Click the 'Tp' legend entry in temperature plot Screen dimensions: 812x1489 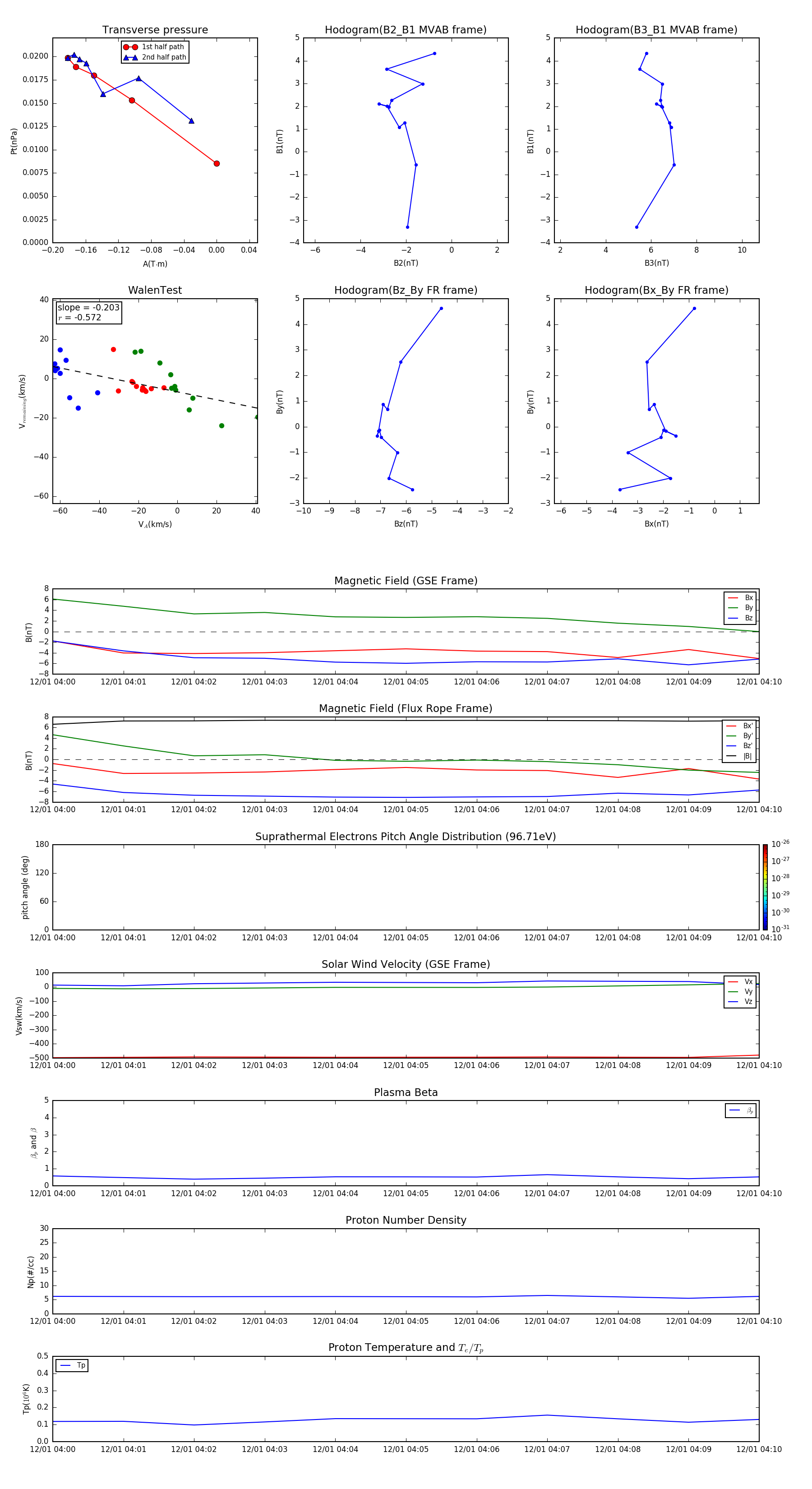pyautogui.click(x=72, y=1365)
